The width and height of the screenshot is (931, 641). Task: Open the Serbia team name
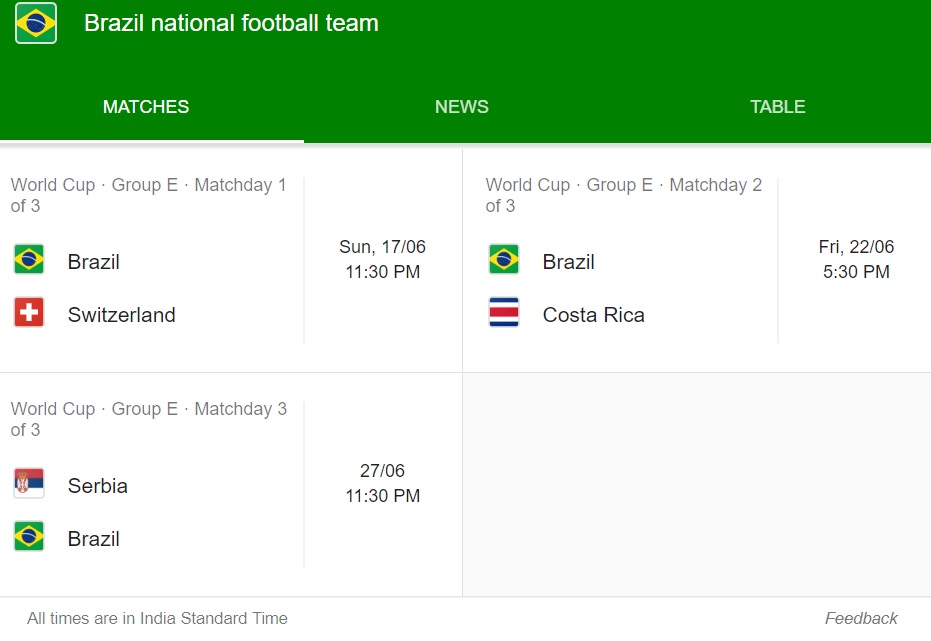pos(98,485)
